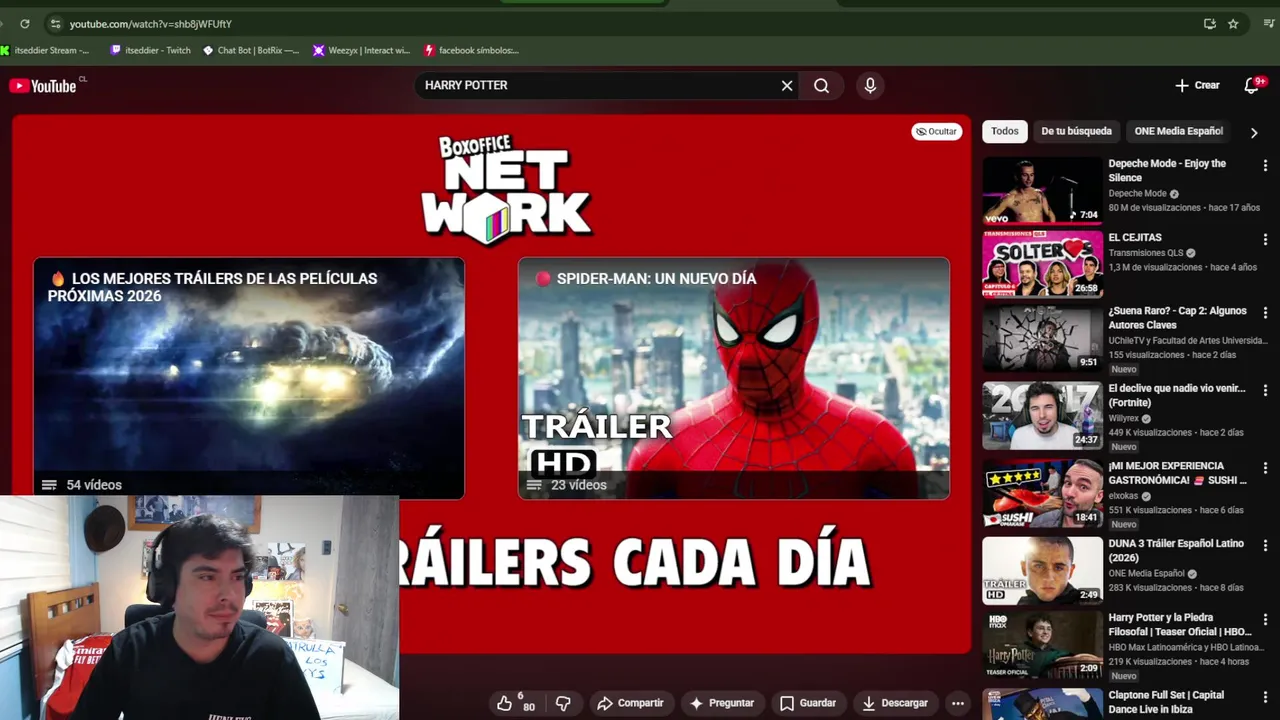
Task: Open site information icon beside URL
Action: (x=55, y=24)
